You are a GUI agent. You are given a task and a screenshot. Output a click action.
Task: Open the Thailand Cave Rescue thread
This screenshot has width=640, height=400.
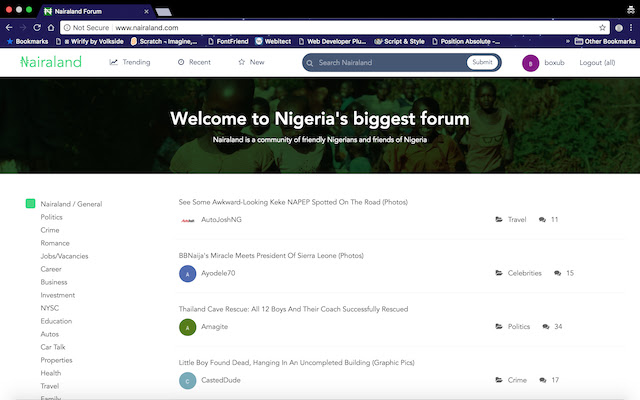(293, 309)
